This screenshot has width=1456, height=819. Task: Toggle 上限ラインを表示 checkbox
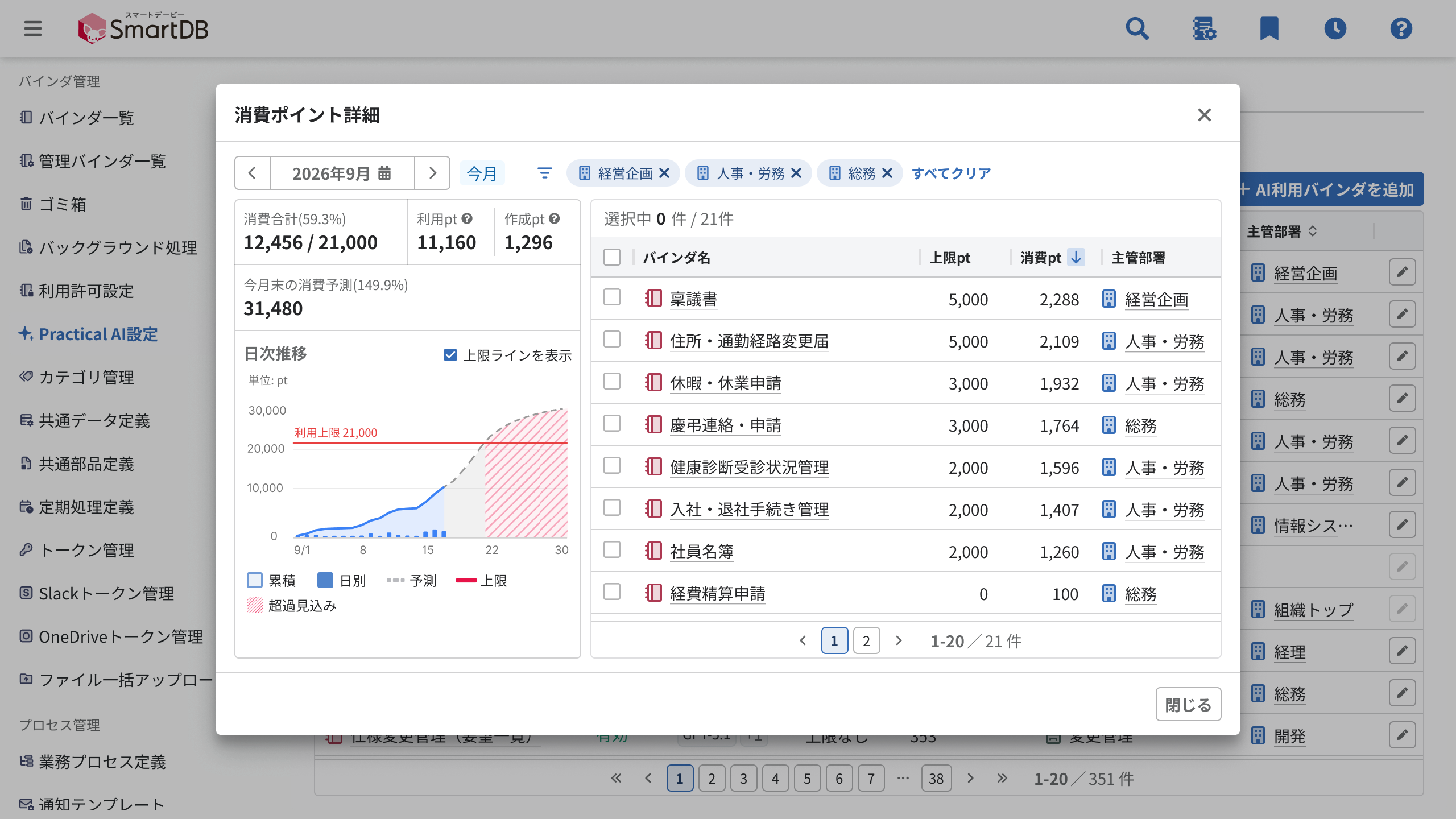pos(450,355)
